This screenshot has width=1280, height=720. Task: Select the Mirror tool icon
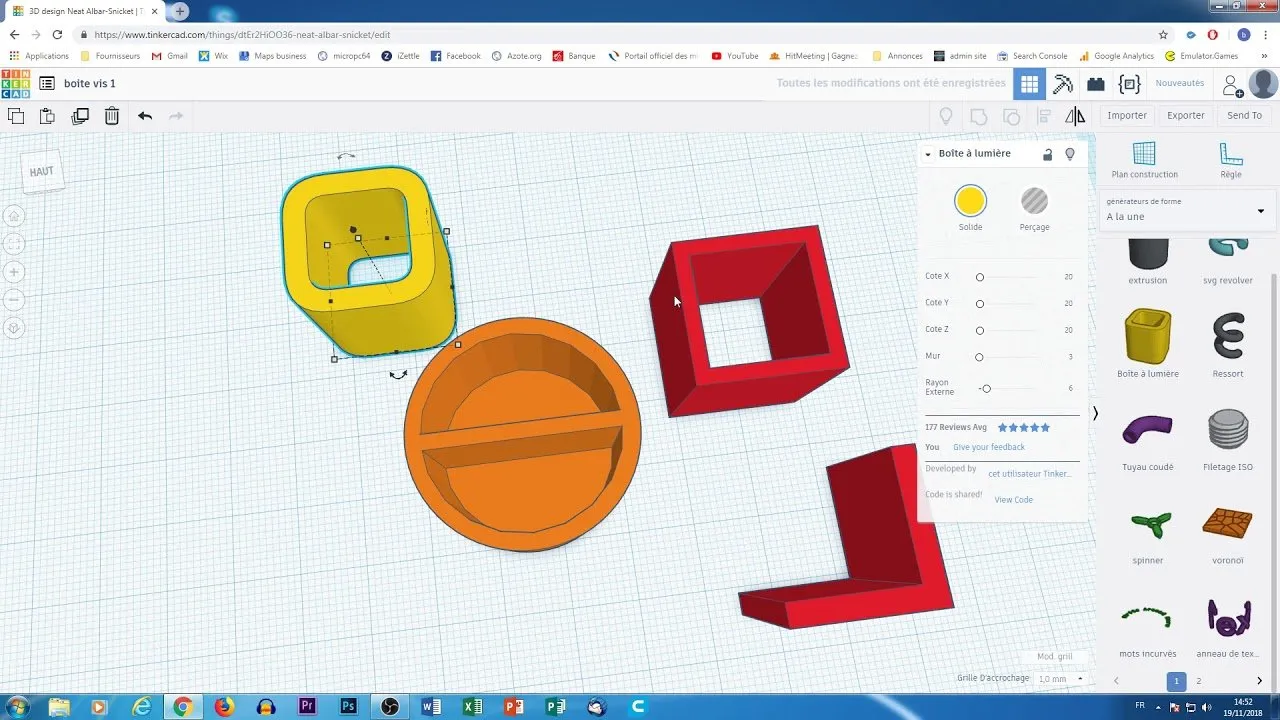point(1075,116)
